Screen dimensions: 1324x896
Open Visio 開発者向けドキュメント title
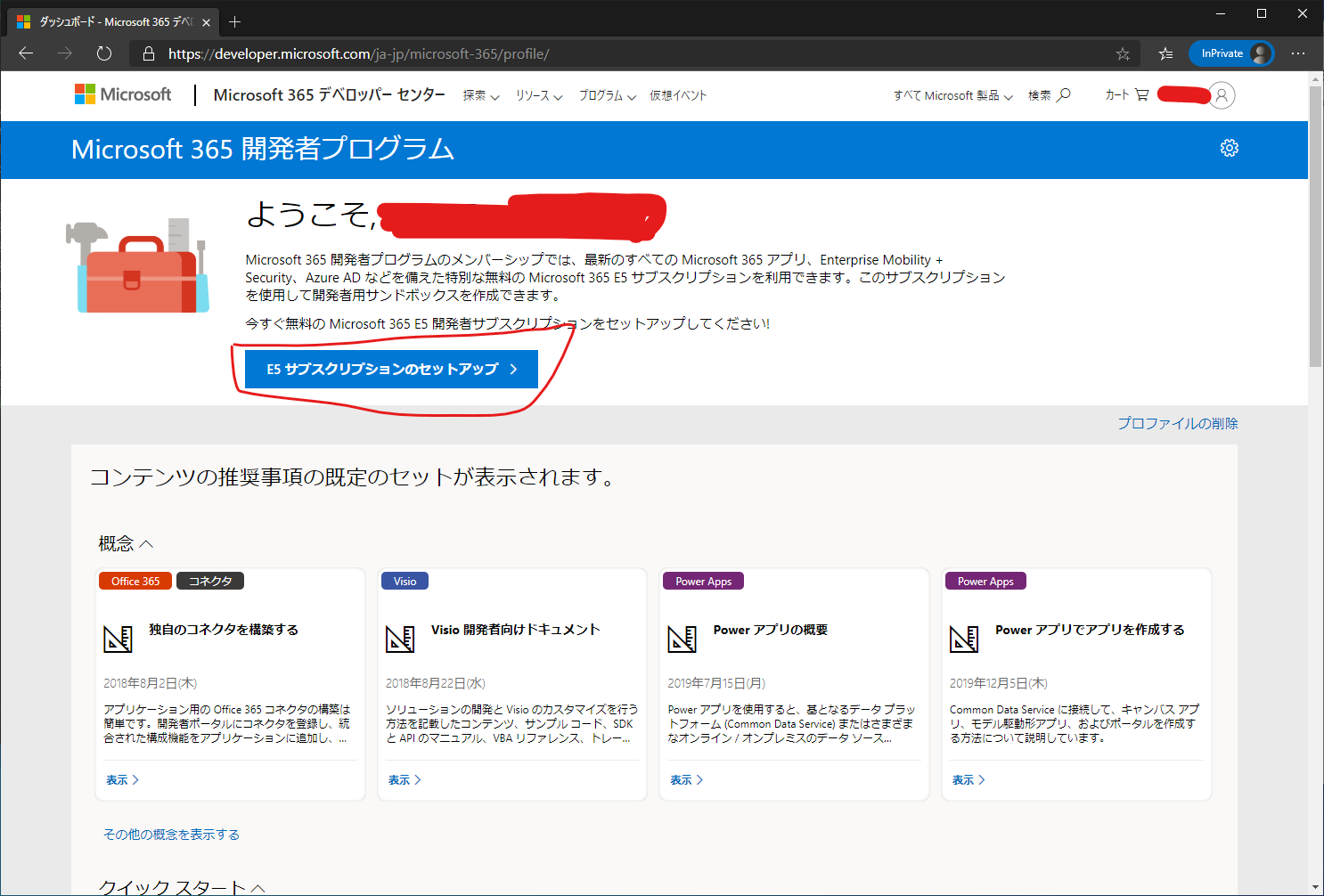[516, 630]
